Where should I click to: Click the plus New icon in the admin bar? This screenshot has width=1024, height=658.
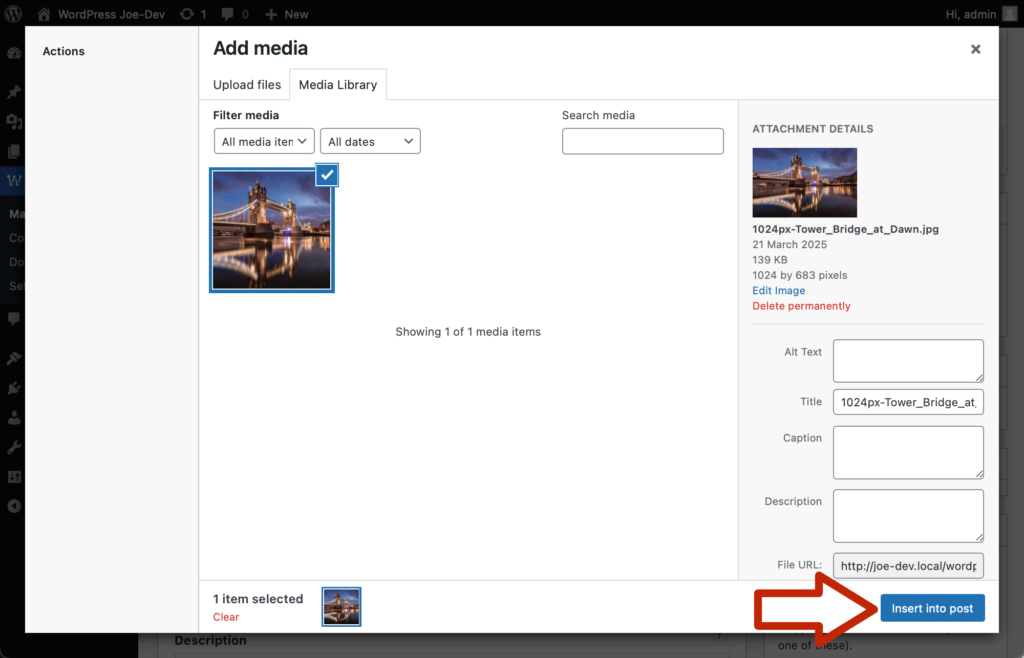[271, 14]
